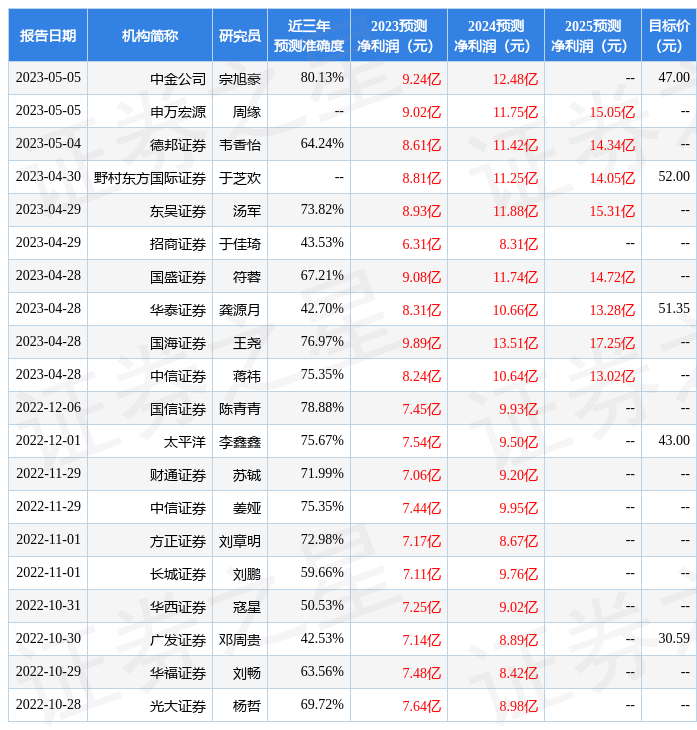The image size is (697, 730).
Task: Click the date 2022-10-28
Action: (x=48, y=704)
